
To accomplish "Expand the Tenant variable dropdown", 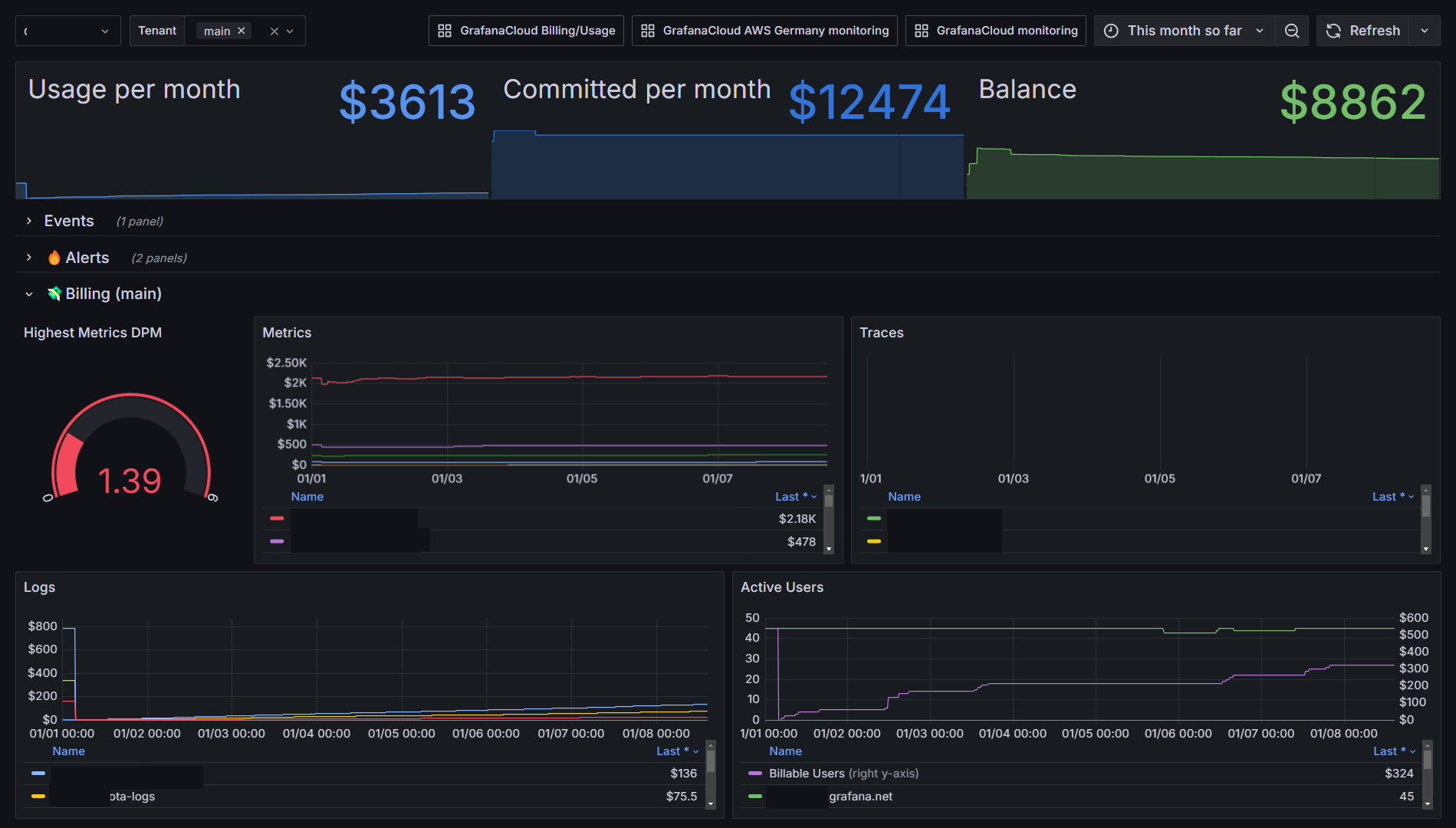I will 290,31.
